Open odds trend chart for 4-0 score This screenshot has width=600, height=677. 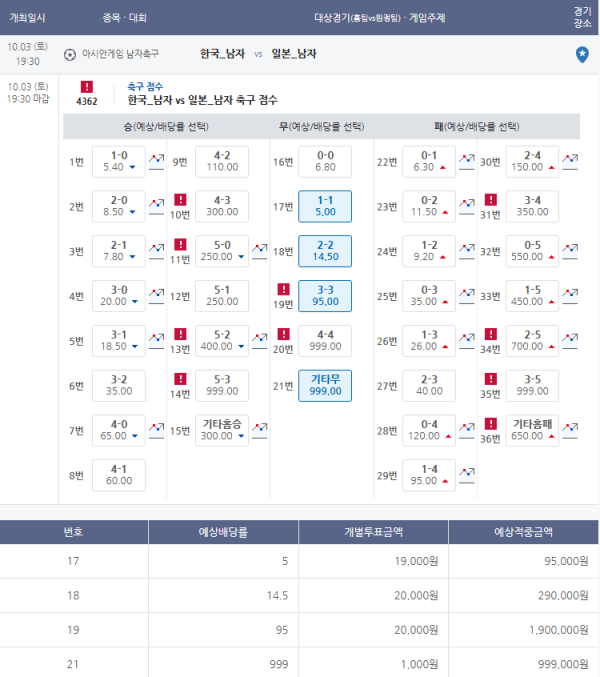(x=156, y=431)
